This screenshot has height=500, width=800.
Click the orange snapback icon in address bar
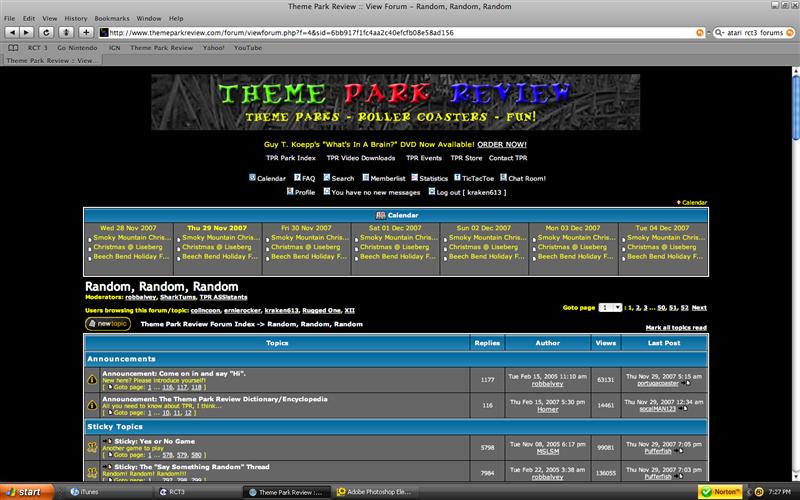point(700,33)
